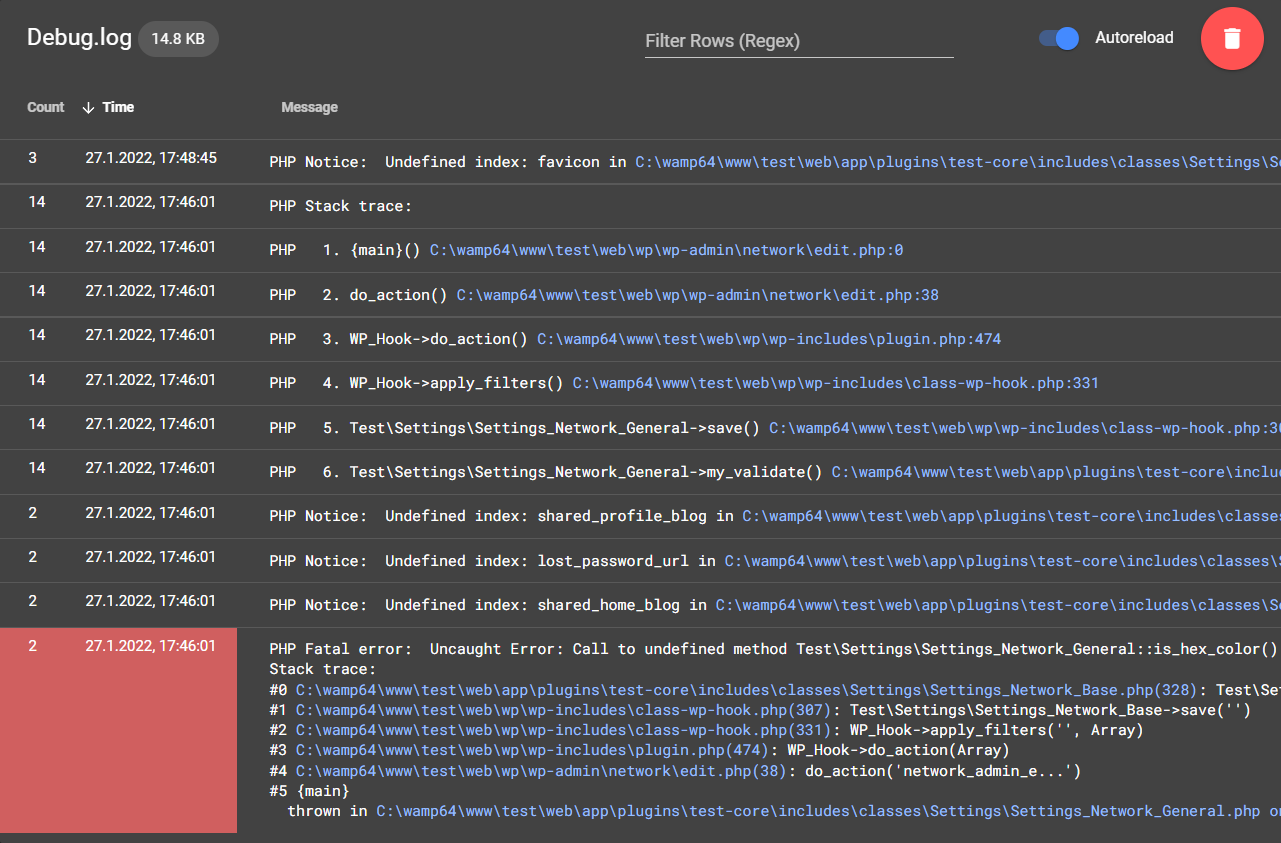Viewport: 1281px width, 843px height.
Task: Open the class-wp-hook.php:331 link in row 4
Action: (836, 383)
